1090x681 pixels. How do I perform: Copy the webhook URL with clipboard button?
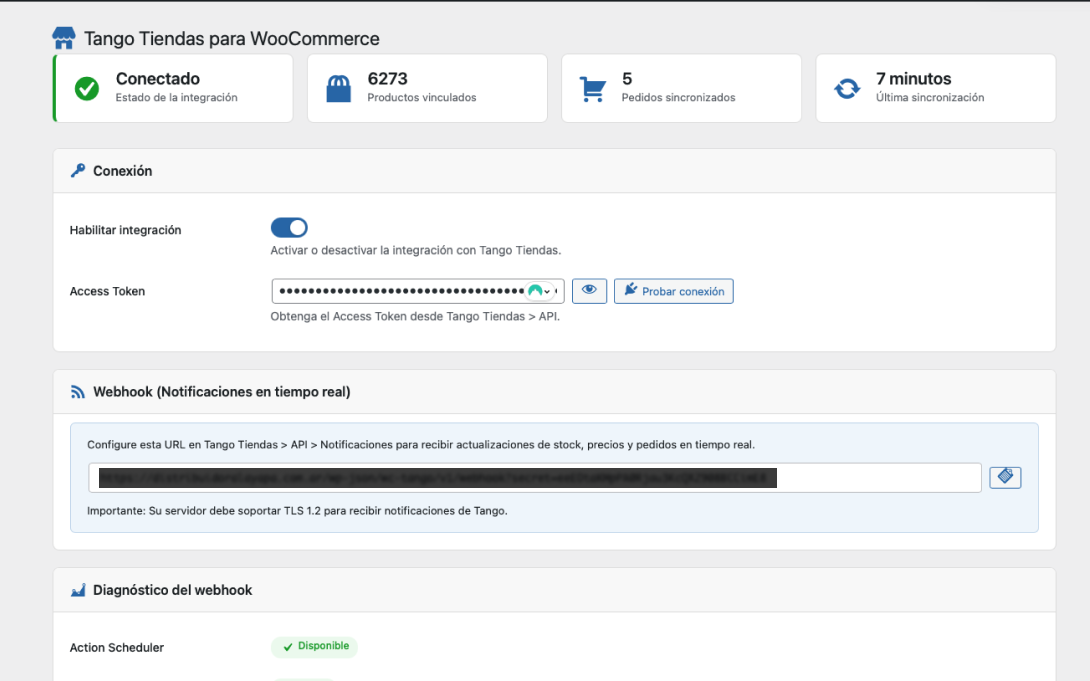1005,477
